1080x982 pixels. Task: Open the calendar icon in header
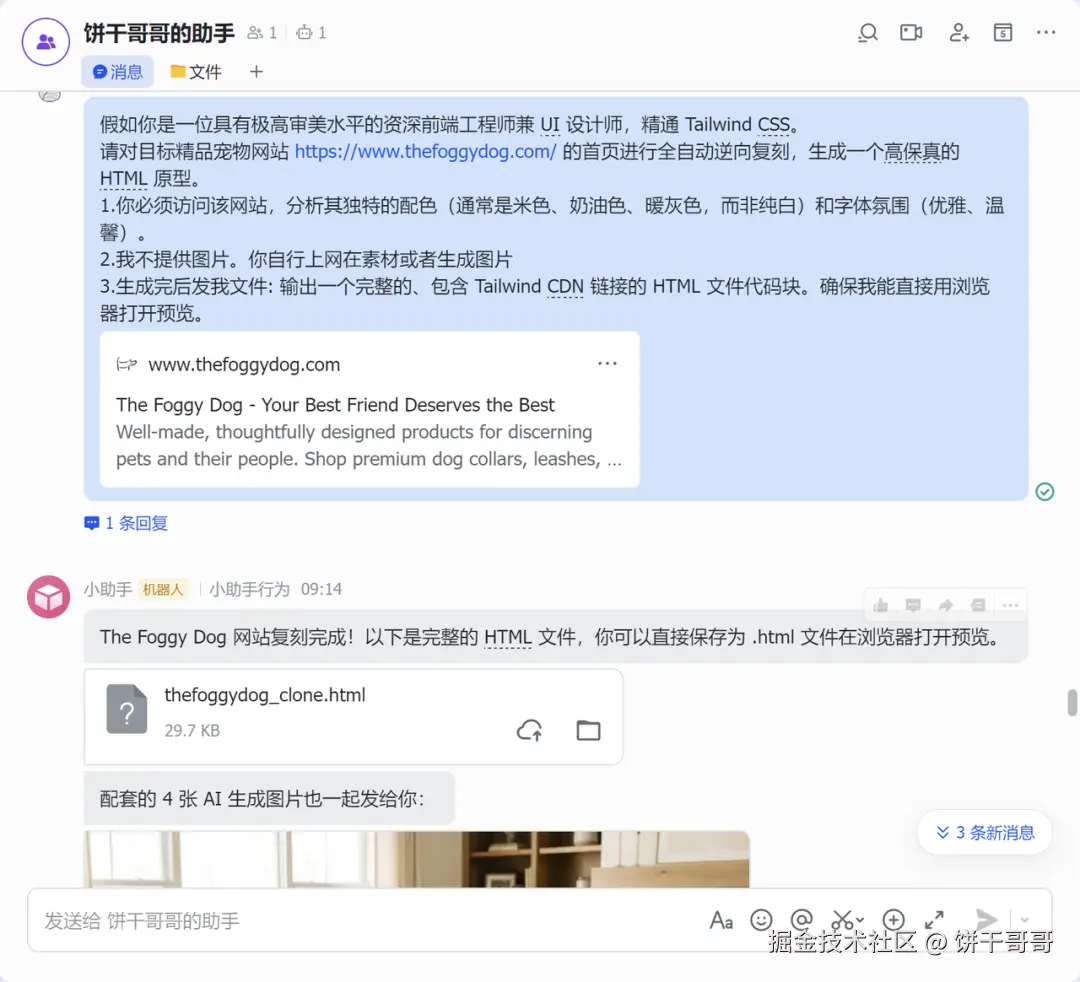pos(1003,32)
